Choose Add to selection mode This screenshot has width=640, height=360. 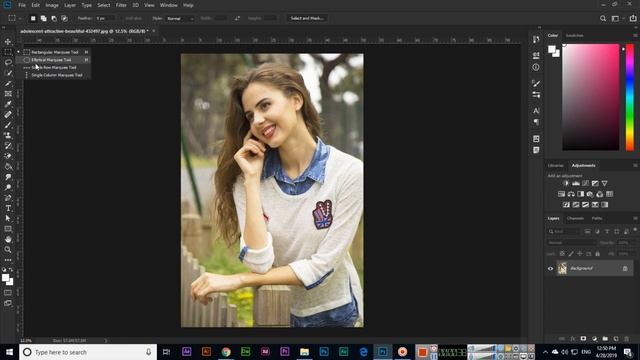click(x=43, y=18)
